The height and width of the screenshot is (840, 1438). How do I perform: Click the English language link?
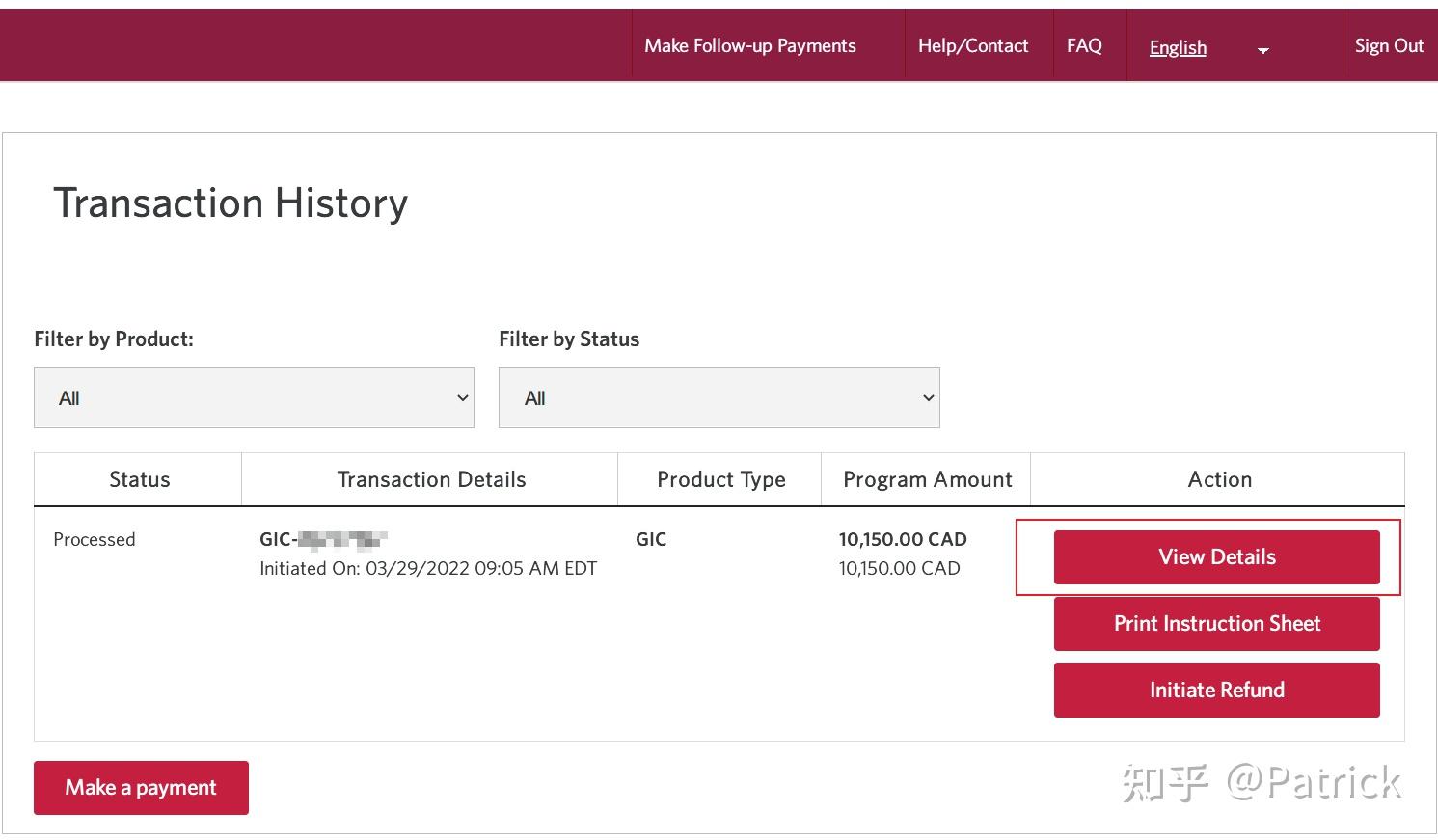coord(1178,48)
